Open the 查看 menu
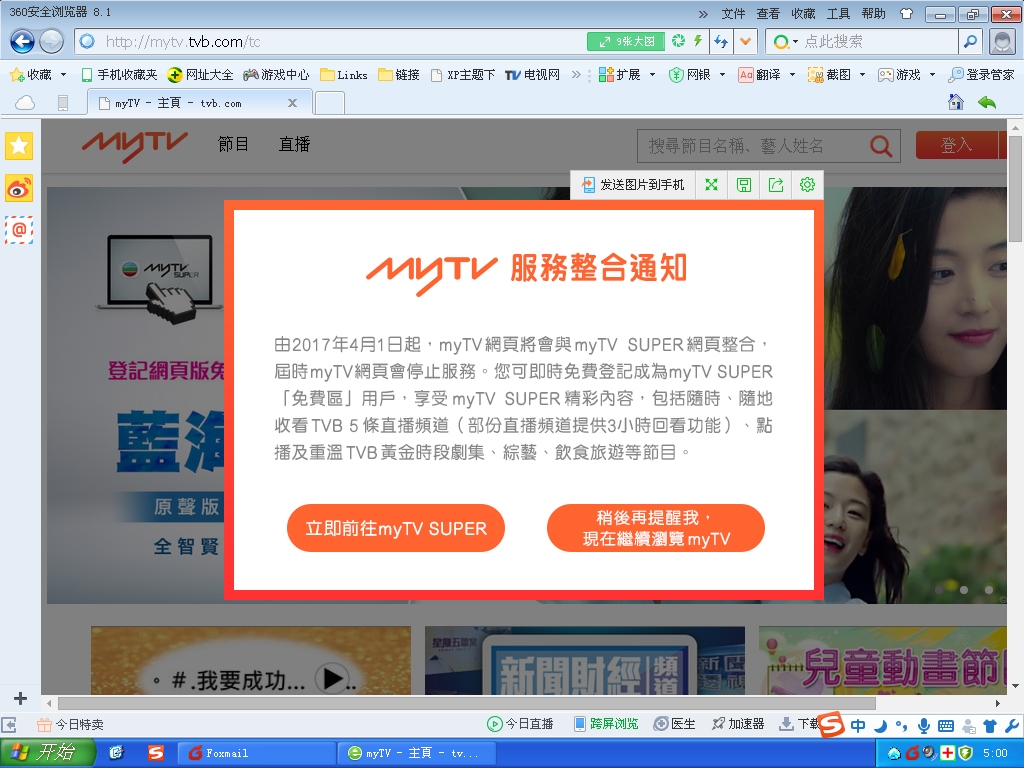This screenshot has height=768, width=1024. [x=768, y=14]
